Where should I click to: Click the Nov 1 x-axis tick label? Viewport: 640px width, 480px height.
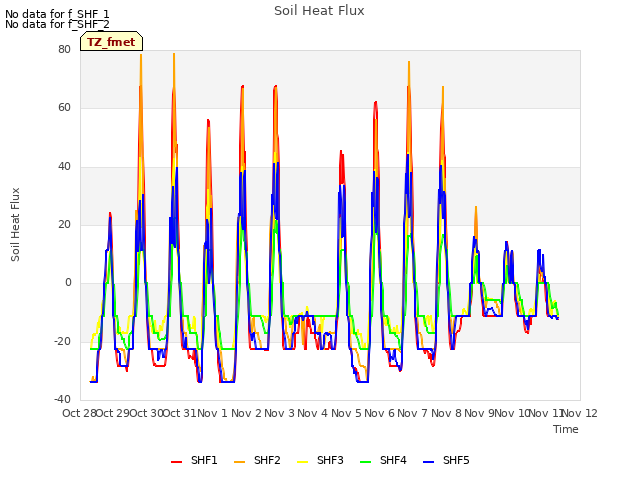212,413
